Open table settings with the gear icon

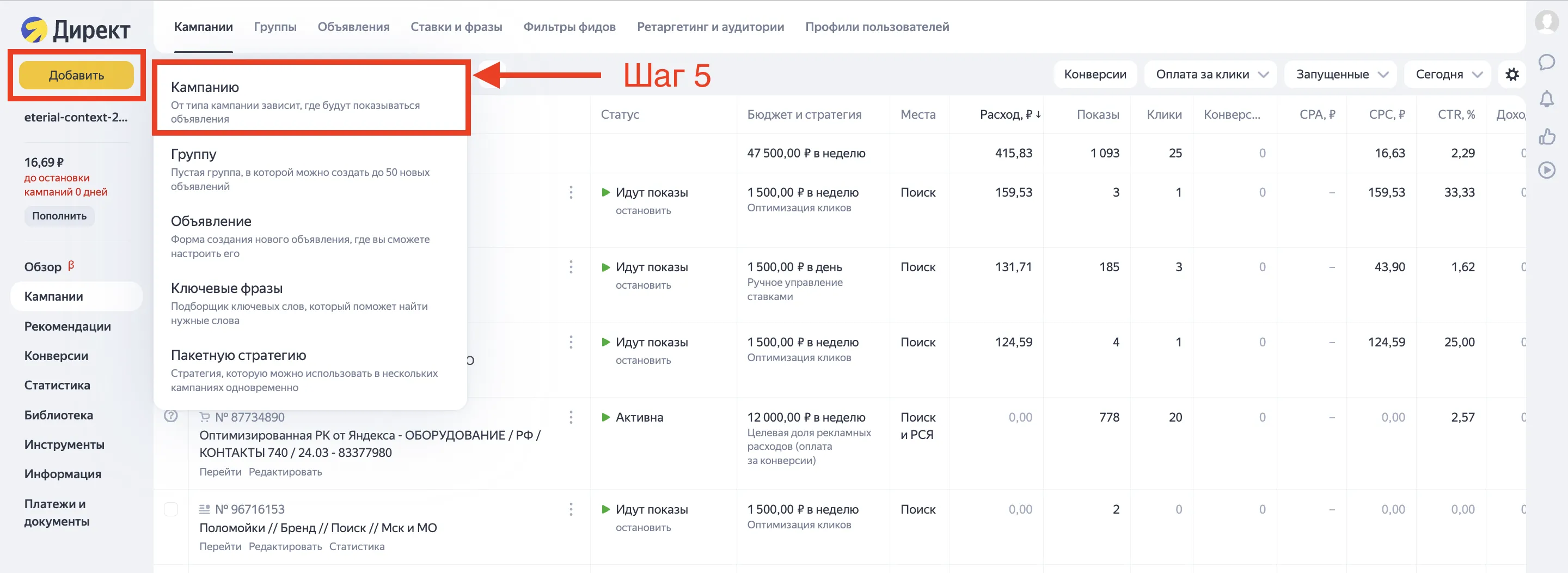[1513, 74]
